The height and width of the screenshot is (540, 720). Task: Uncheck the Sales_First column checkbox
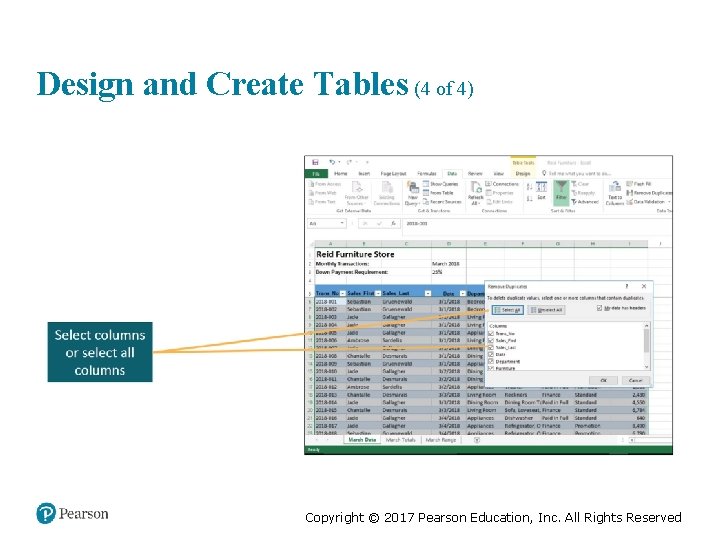[491, 340]
